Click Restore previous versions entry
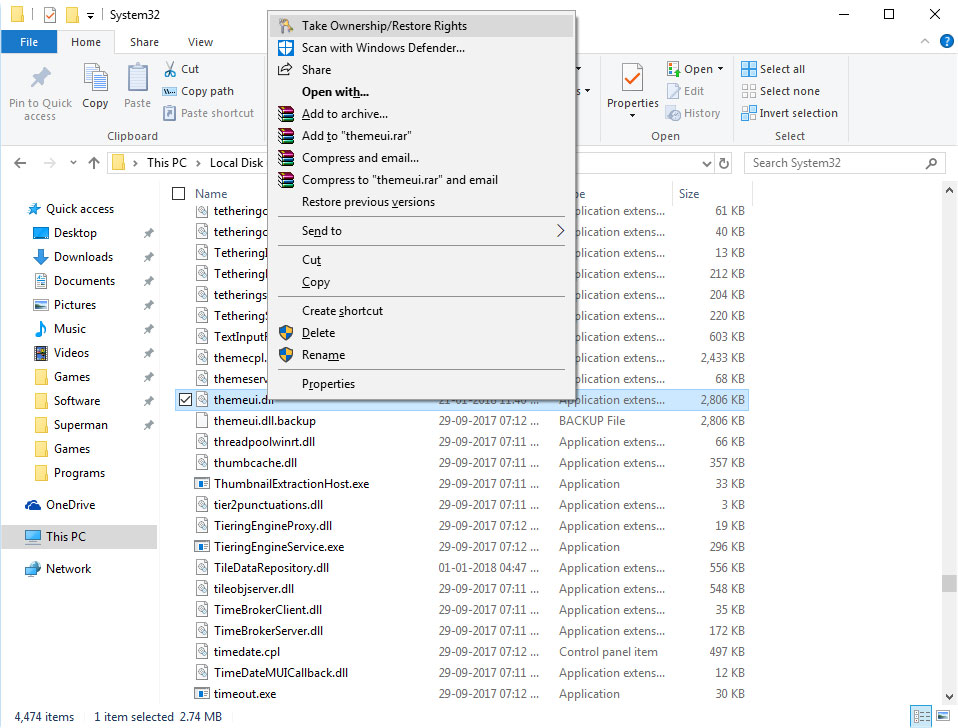Image resolution: width=958 pixels, height=728 pixels. 421,202
